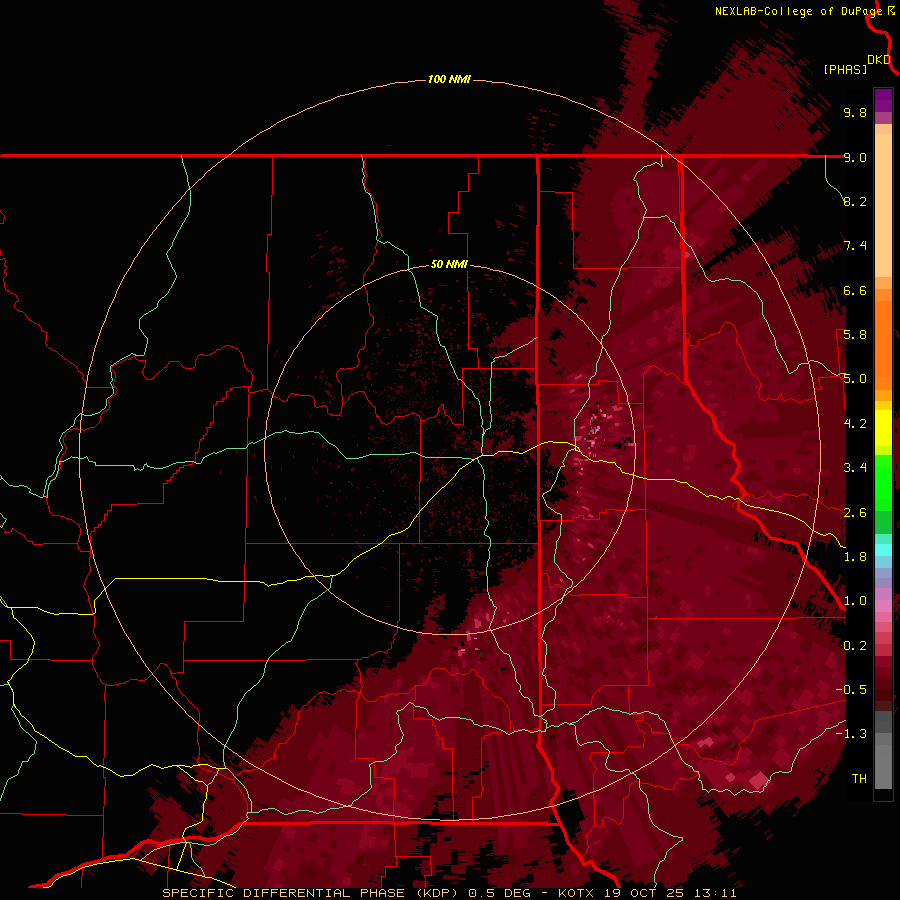Click the 7.4 value on the scale
This screenshot has height=900, width=900.
click(x=855, y=246)
